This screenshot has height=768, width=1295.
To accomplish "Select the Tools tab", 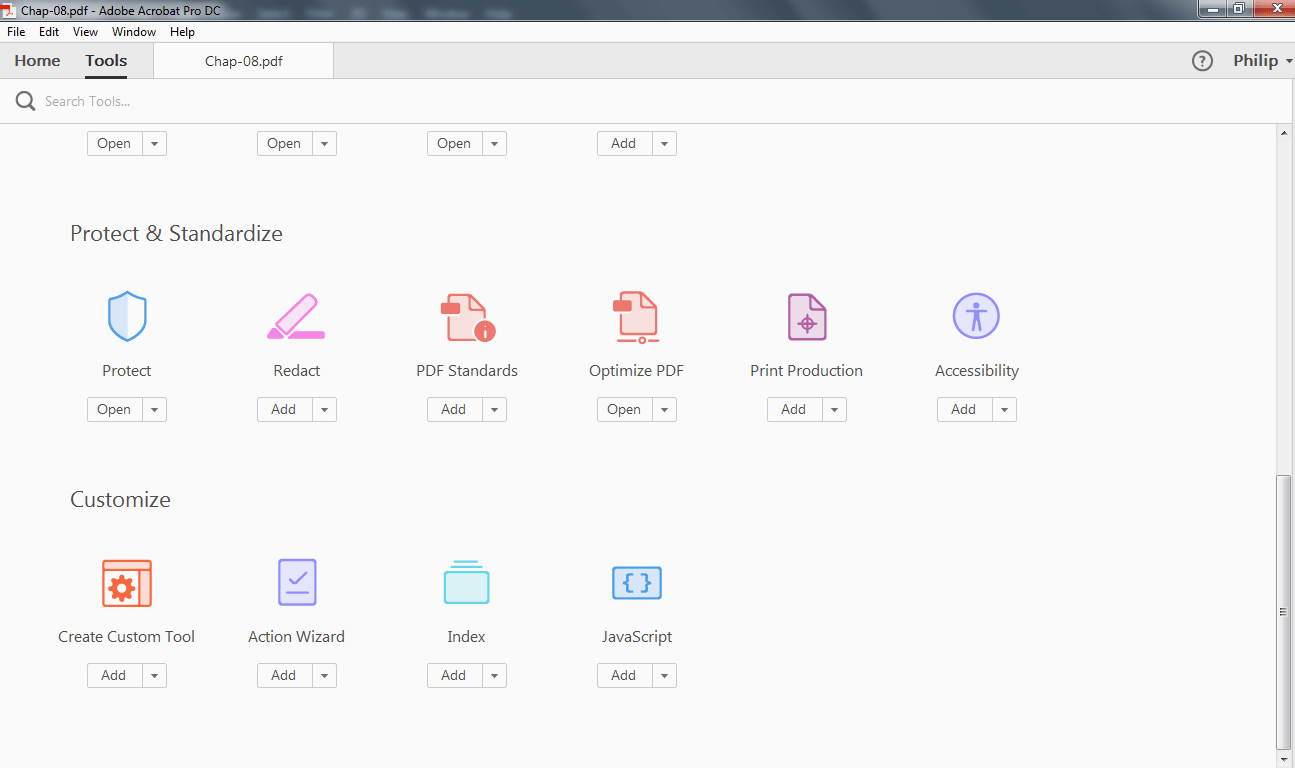I will coord(106,61).
